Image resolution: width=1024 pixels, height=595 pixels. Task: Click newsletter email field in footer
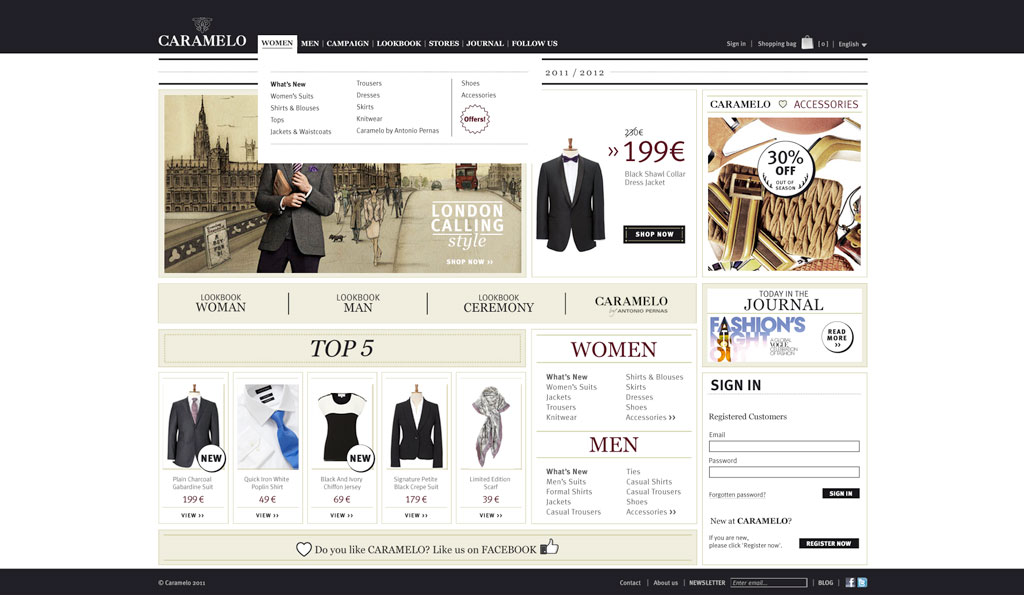769,583
